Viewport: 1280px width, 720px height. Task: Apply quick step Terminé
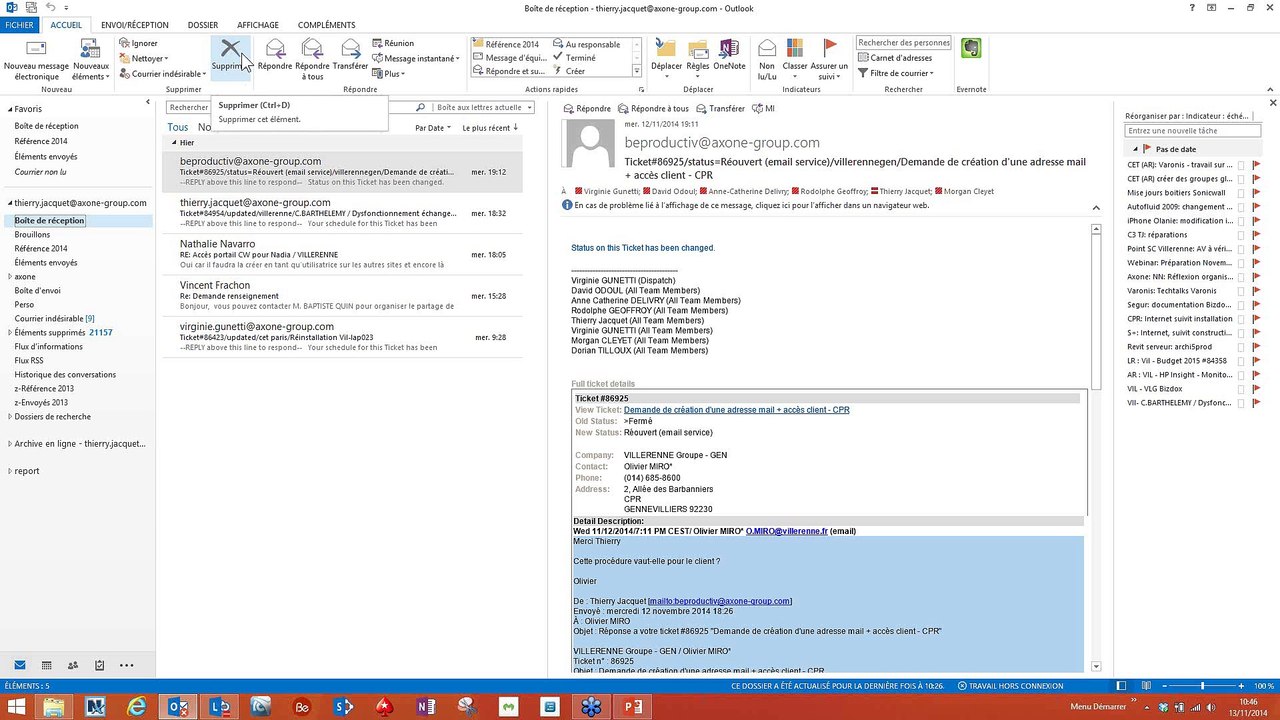coord(574,58)
